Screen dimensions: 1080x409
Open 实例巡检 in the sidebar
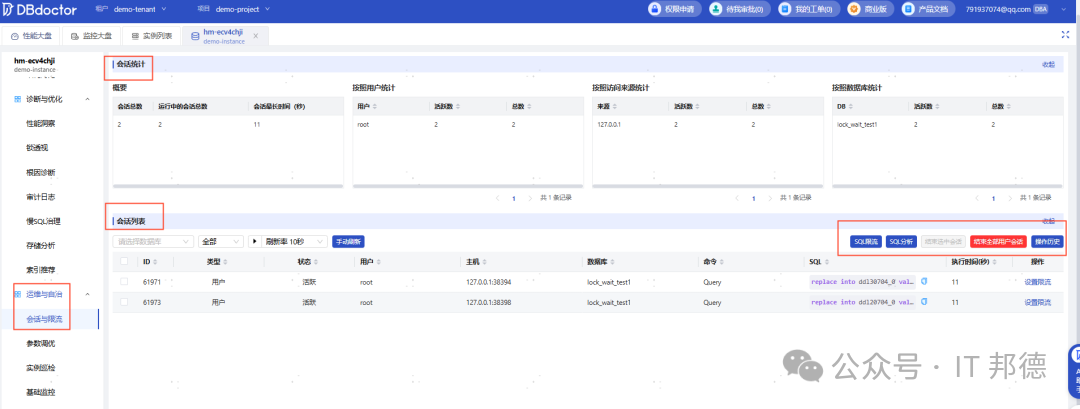[x=41, y=368]
